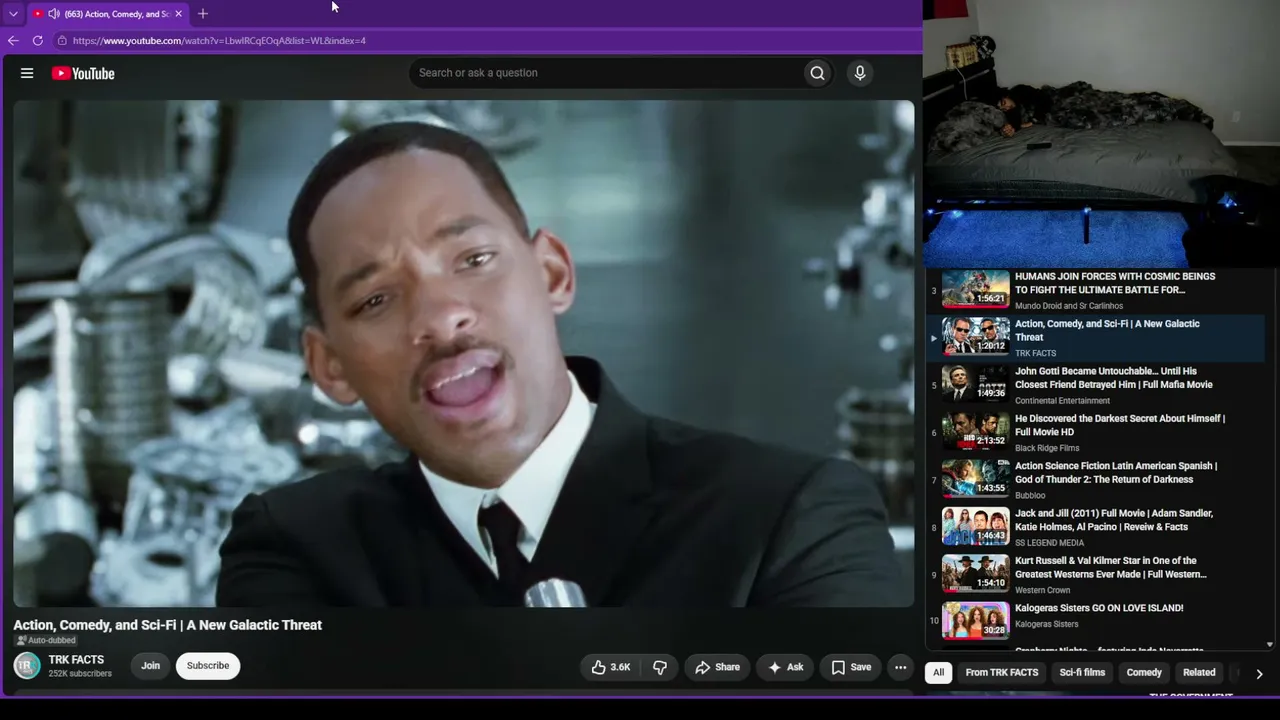Open the TRK FACTS channel avatar
The width and height of the screenshot is (1280, 720).
pos(27,665)
